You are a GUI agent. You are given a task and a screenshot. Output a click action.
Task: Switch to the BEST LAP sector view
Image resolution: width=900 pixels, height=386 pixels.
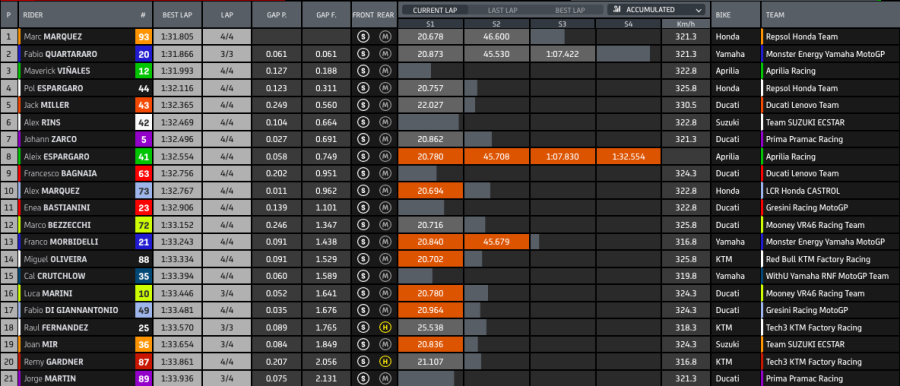pos(570,10)
